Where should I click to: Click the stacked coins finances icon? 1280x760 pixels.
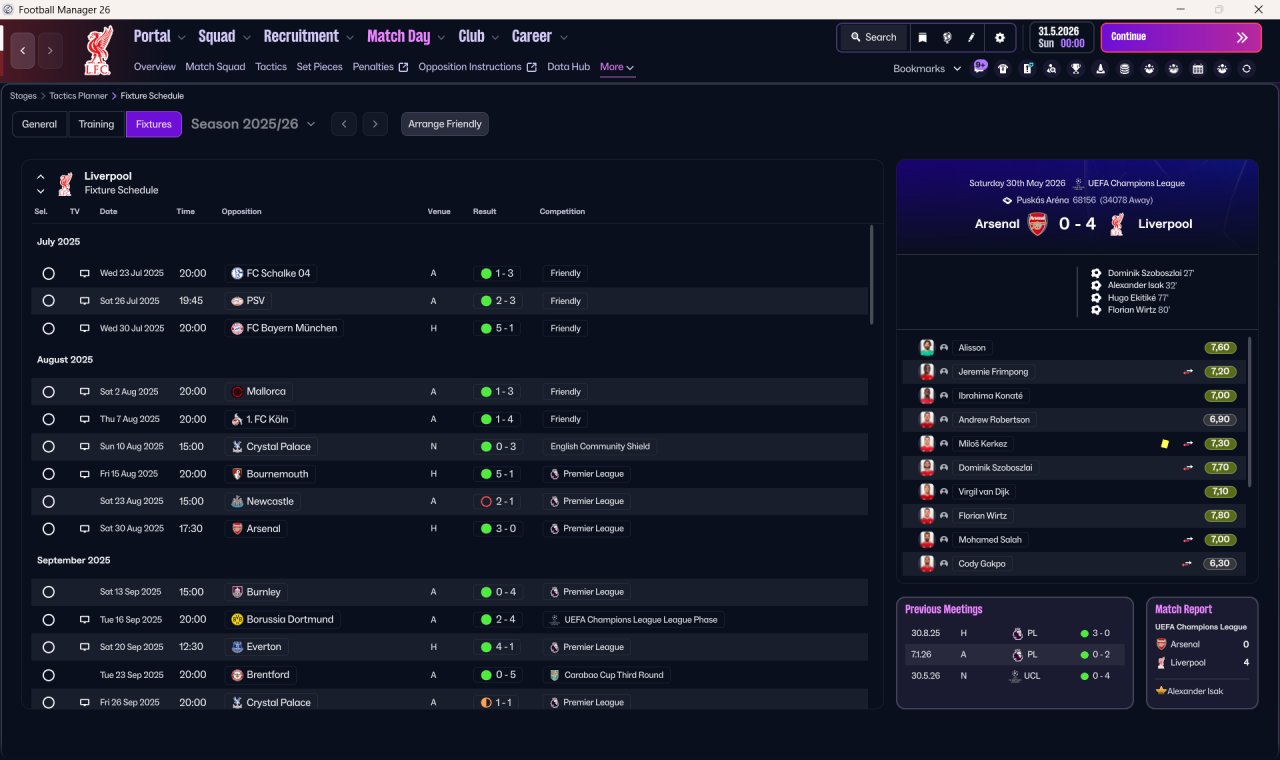tap(1124, 69)
